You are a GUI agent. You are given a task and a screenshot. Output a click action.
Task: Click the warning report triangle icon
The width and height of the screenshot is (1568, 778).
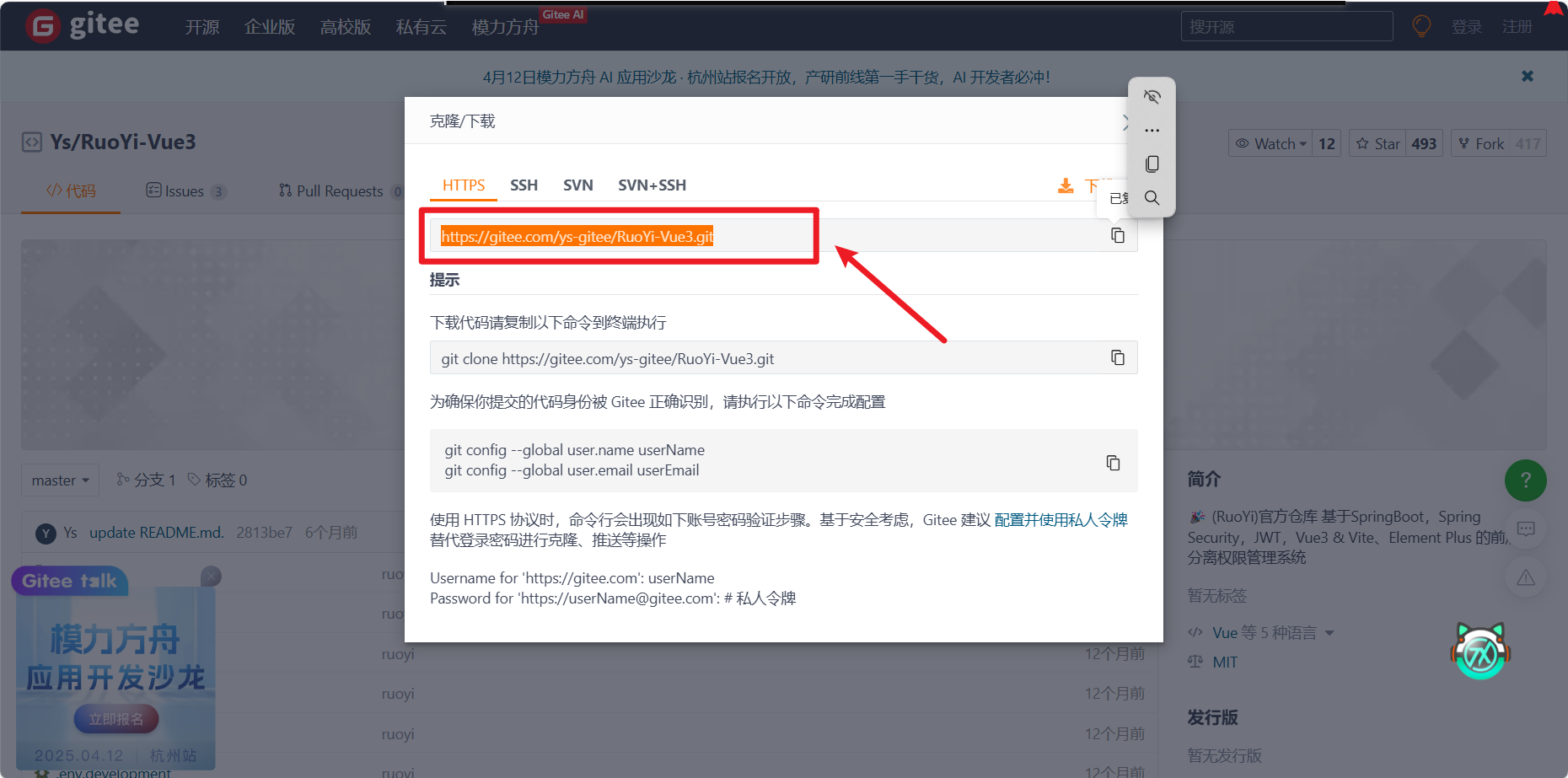pyautogui.click(x=1526, y=578)
